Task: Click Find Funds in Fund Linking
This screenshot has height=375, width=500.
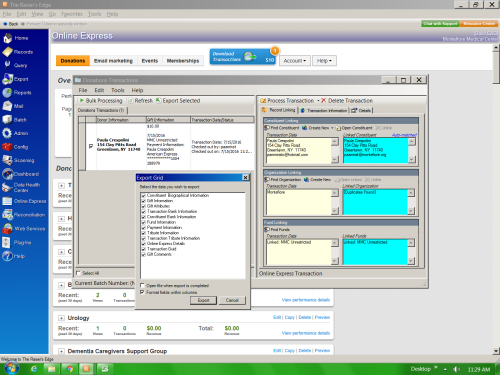Action: 277,229
